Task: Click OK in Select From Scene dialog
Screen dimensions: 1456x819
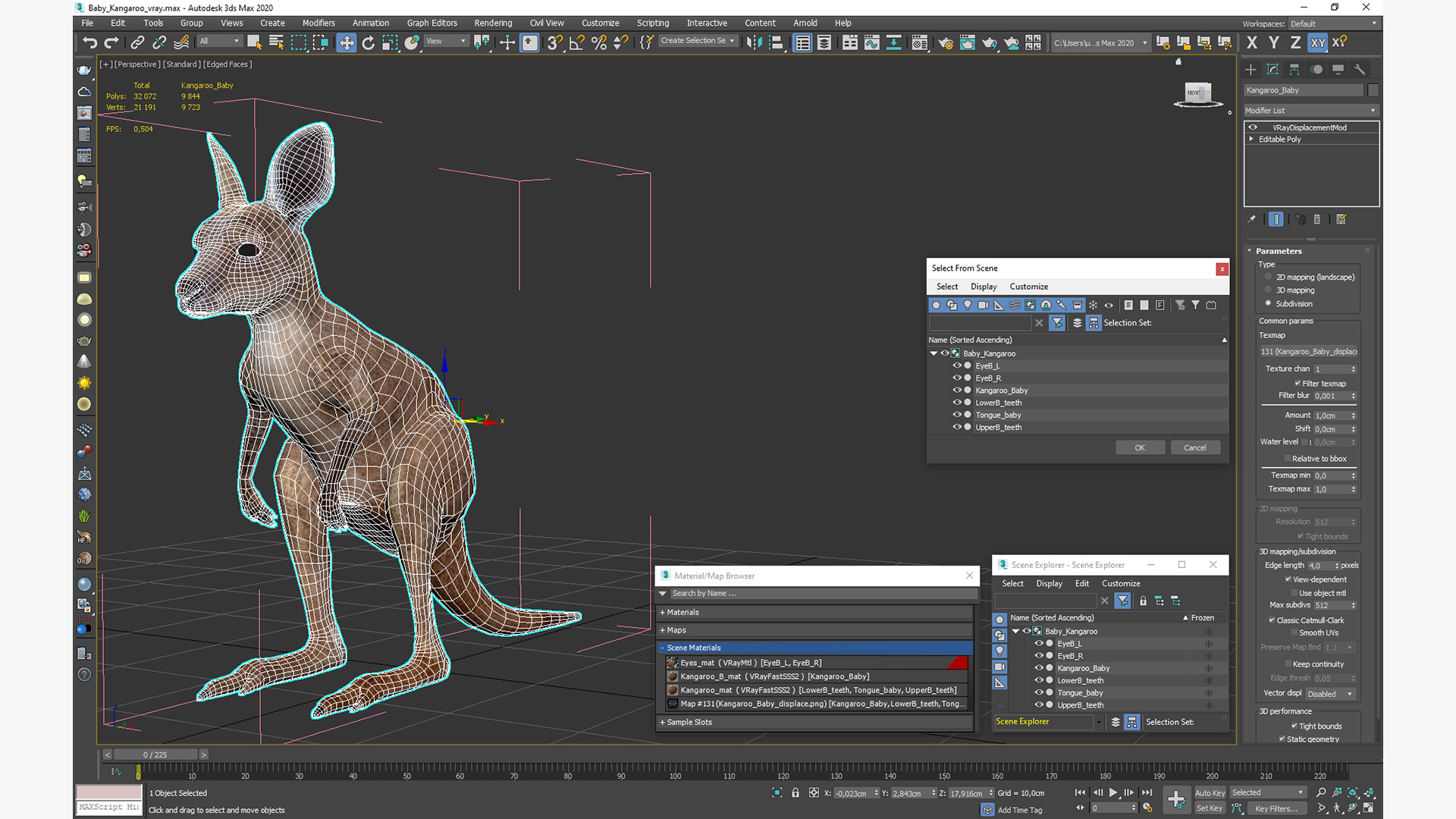Action: [1140, 447]
